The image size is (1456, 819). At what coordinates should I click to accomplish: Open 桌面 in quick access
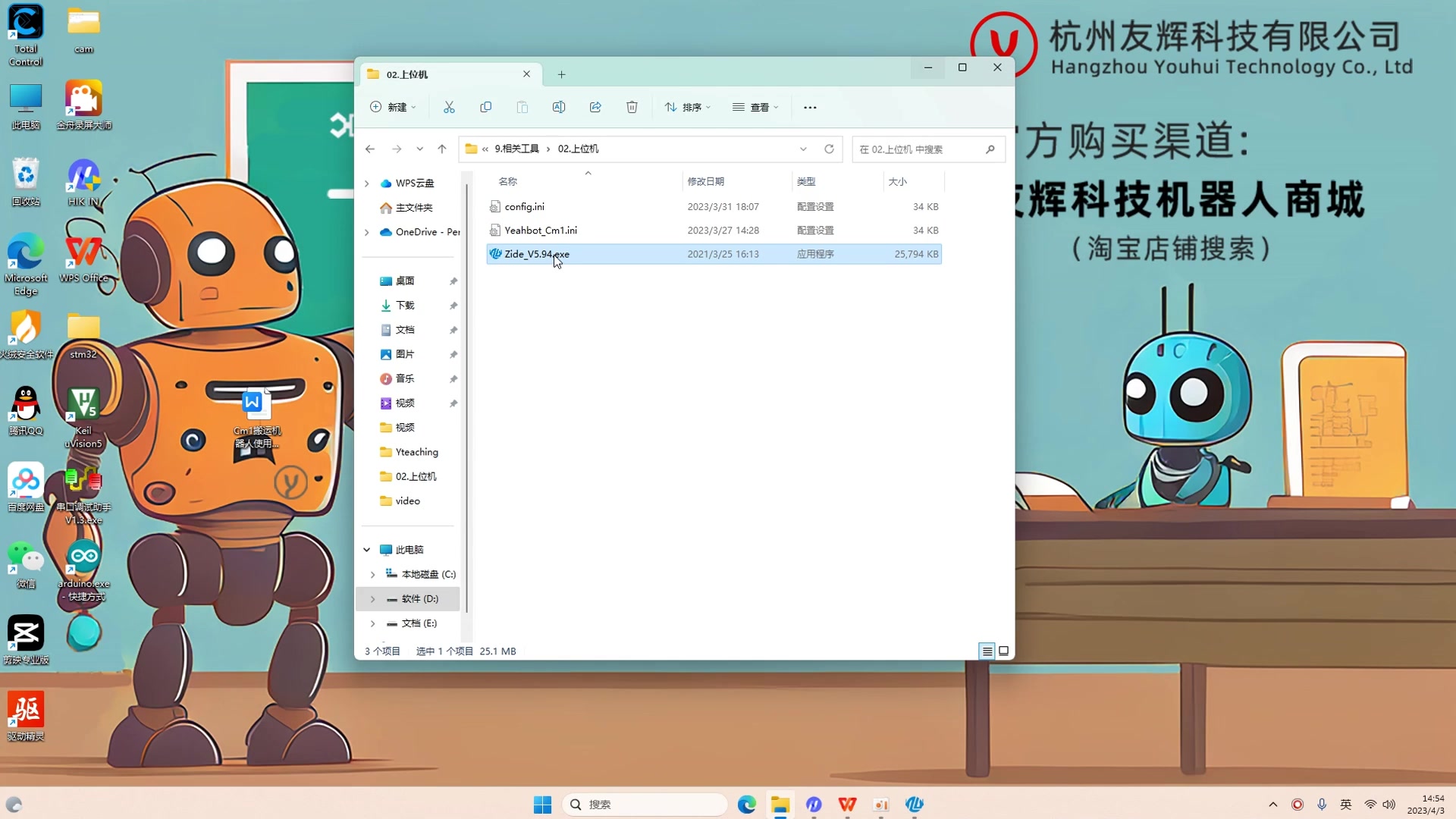click(x=404, y=281)
